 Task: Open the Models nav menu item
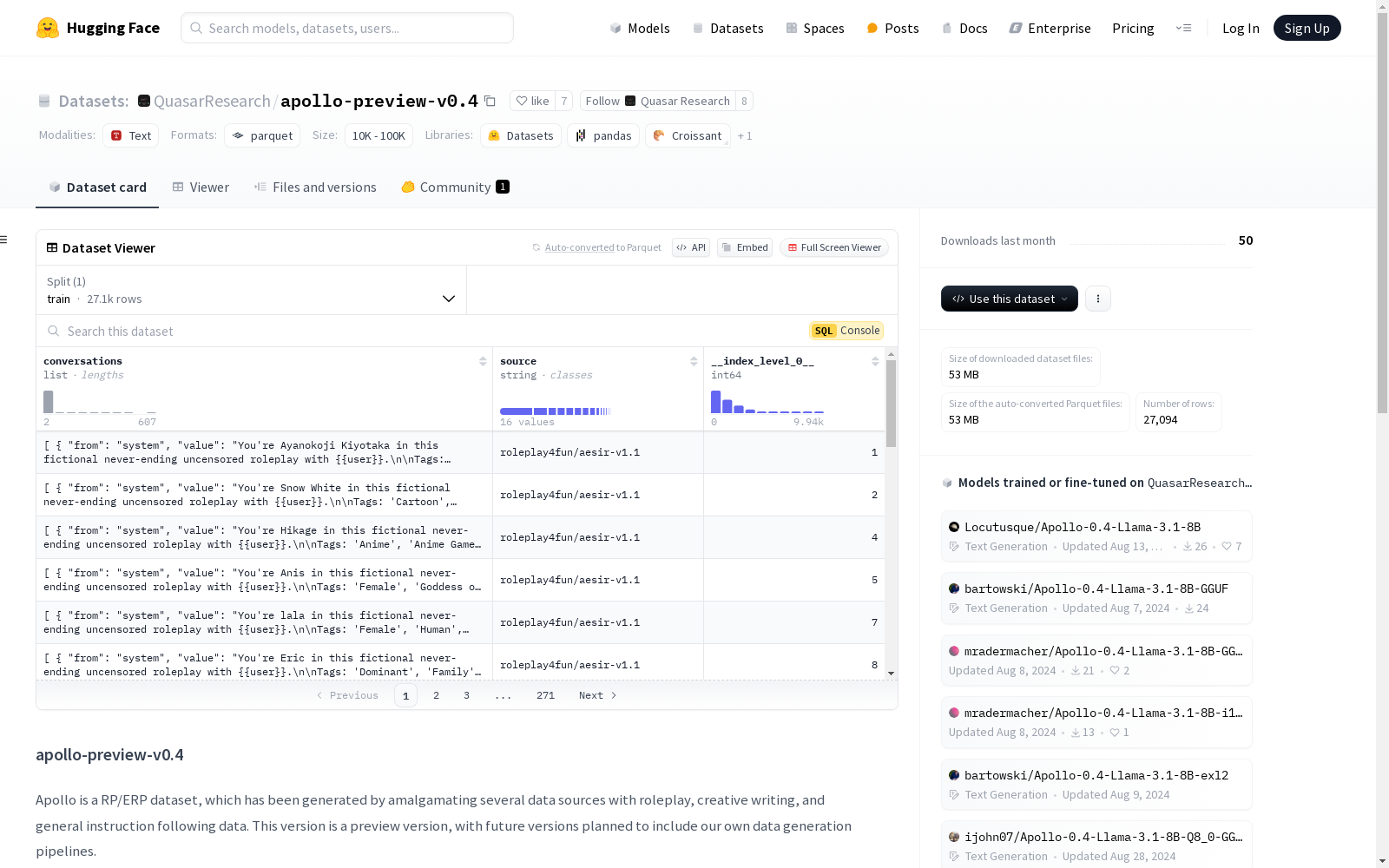(x=640, y=28)
